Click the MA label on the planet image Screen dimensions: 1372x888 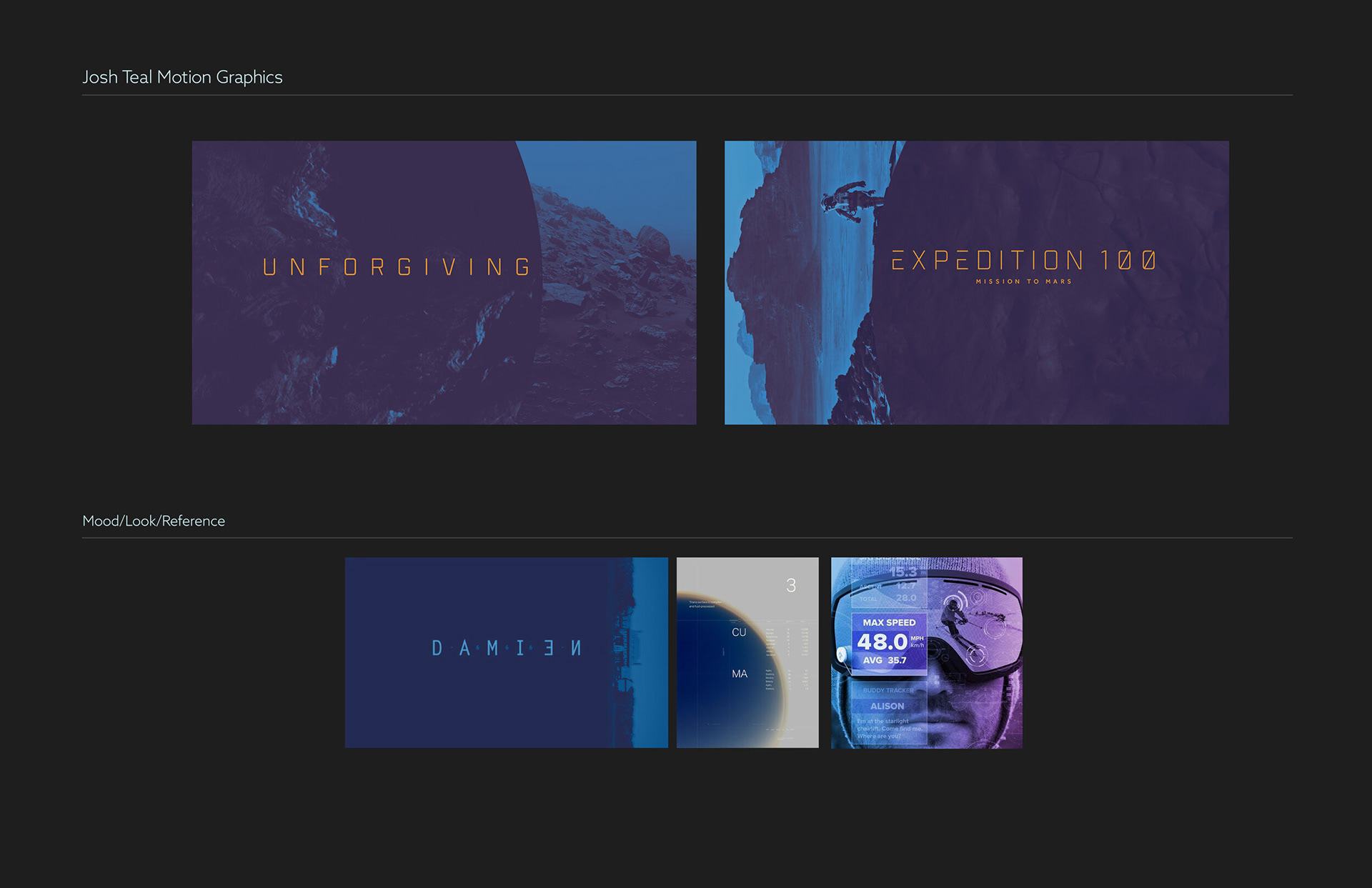coord(739,674)
